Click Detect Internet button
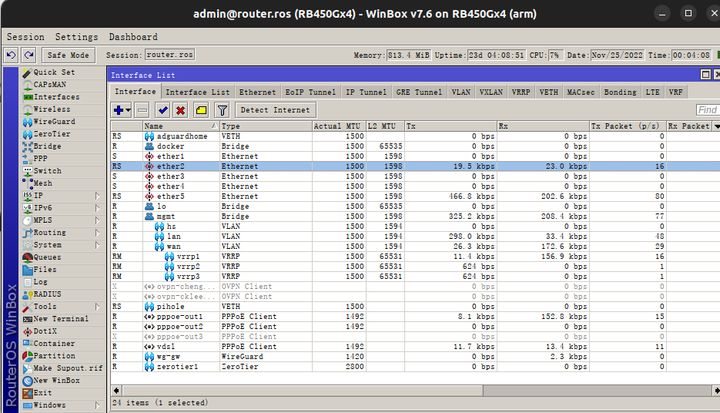 (275, 110)
